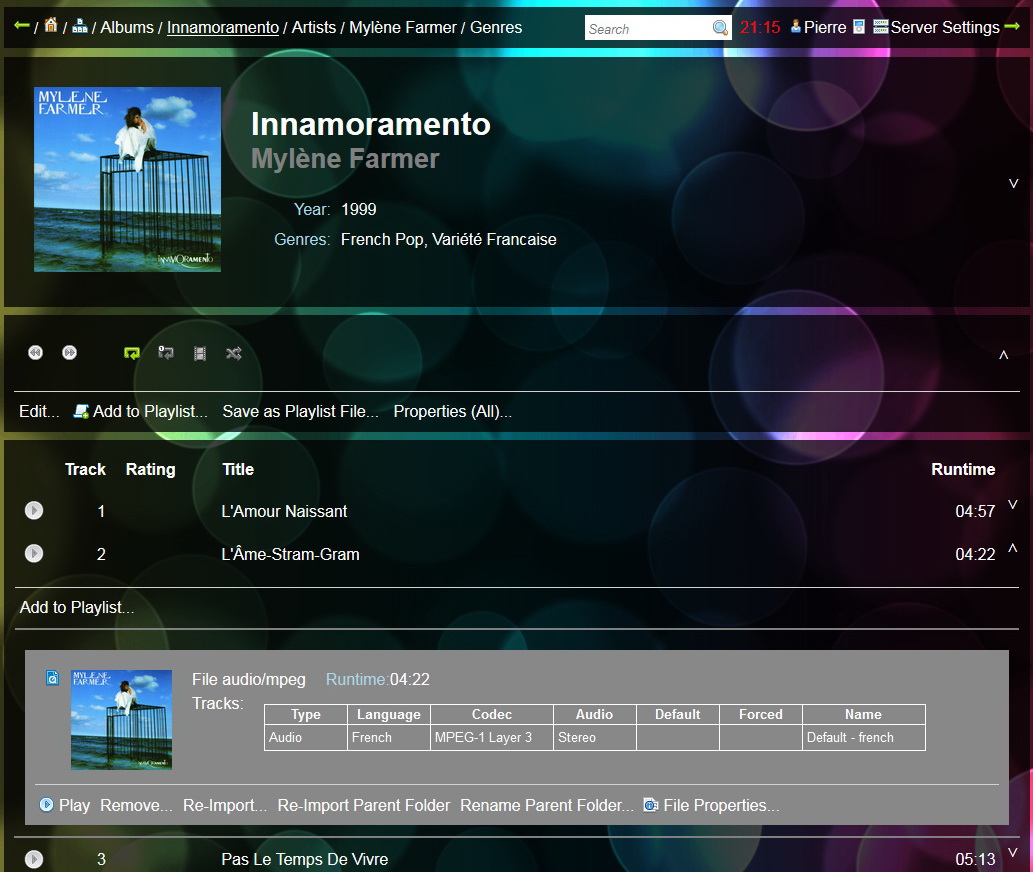Click Edit... for the album
Viewport: 1033px width, 872px height.
40,411
